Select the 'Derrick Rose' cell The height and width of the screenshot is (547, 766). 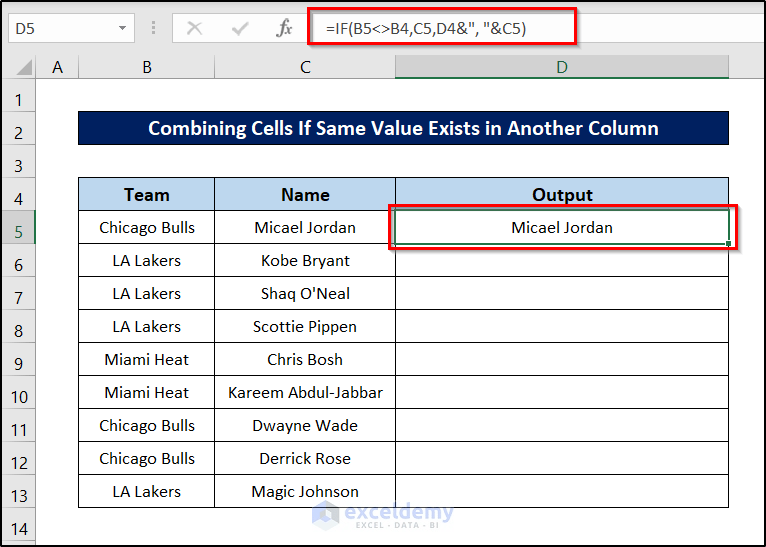click(305, 458)
